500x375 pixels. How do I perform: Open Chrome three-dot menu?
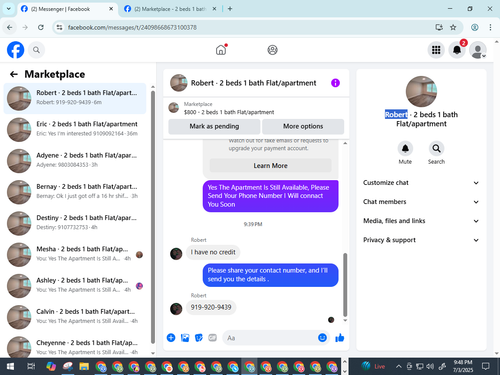(x=490, y=27)
